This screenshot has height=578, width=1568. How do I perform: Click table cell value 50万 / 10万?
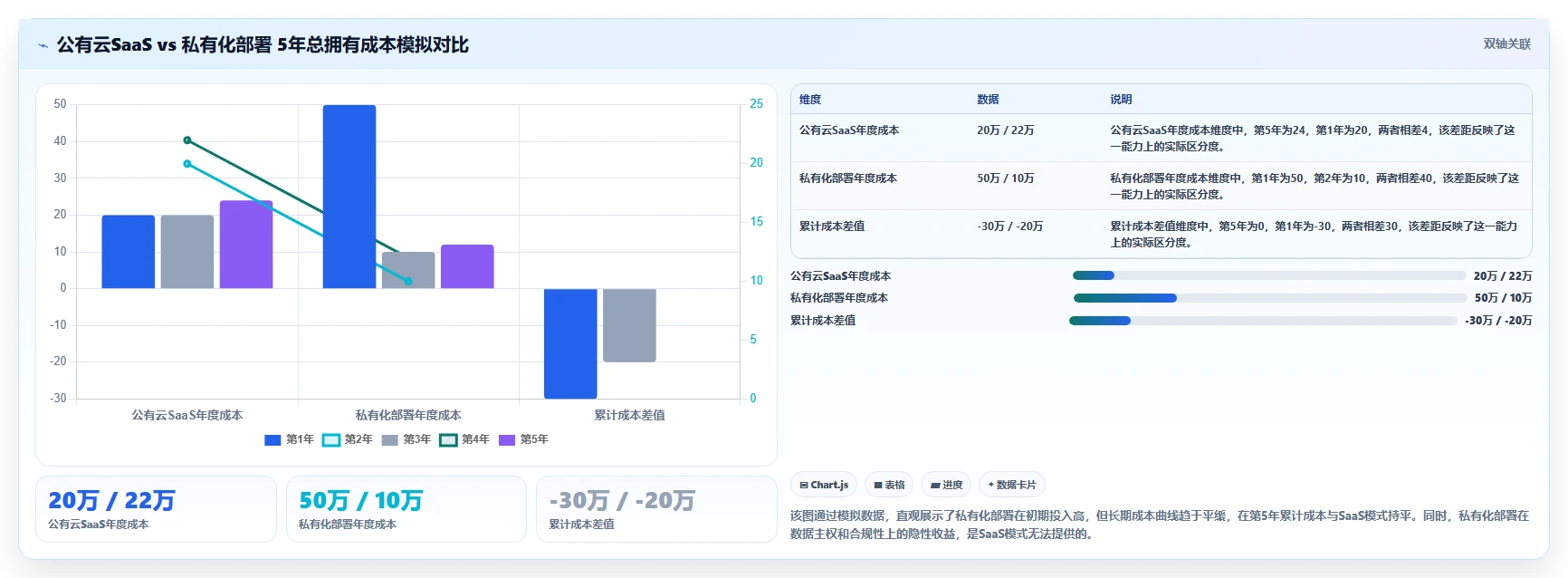(x=1005, y=178)
